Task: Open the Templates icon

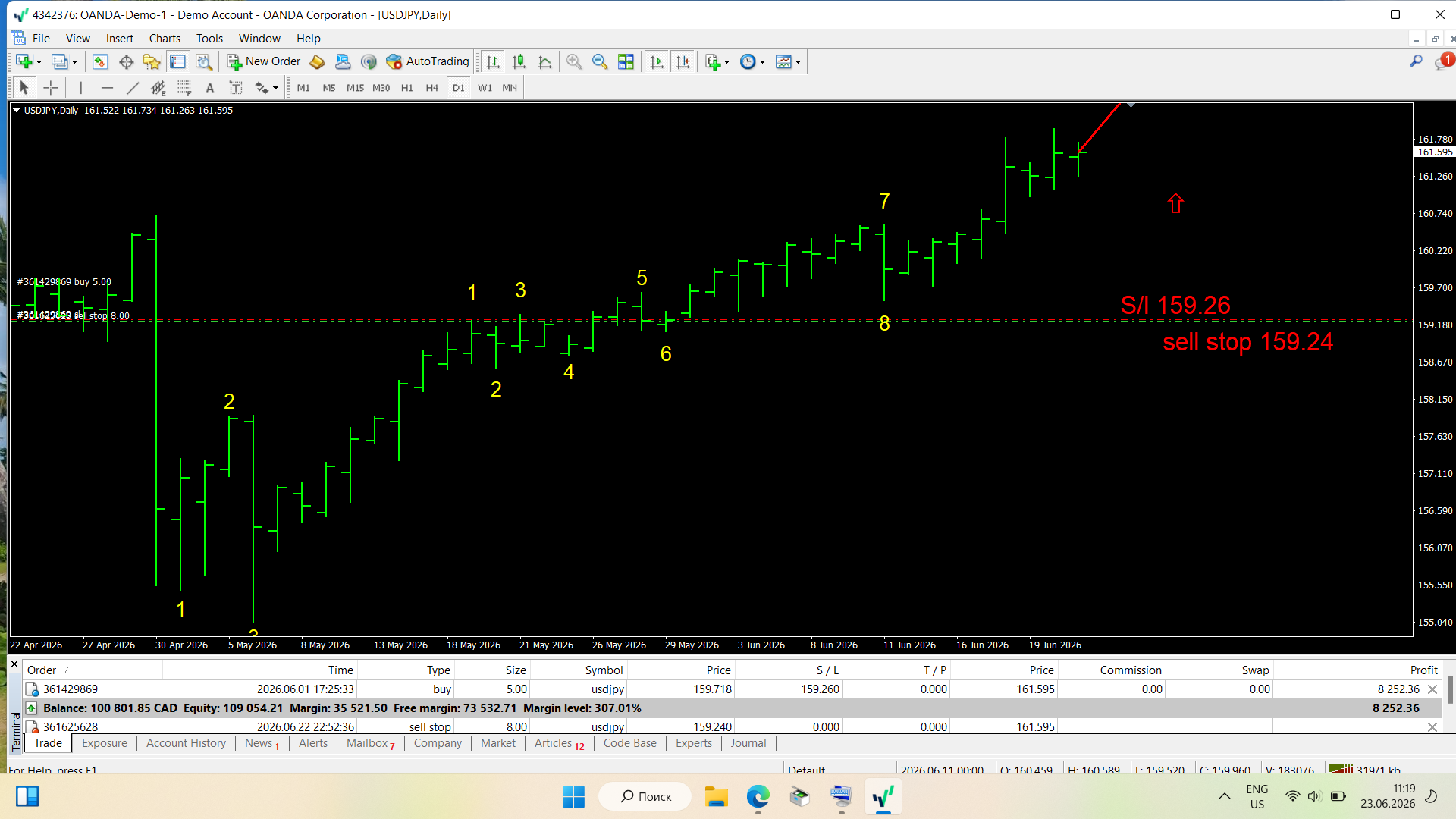Action: point(783,62)
